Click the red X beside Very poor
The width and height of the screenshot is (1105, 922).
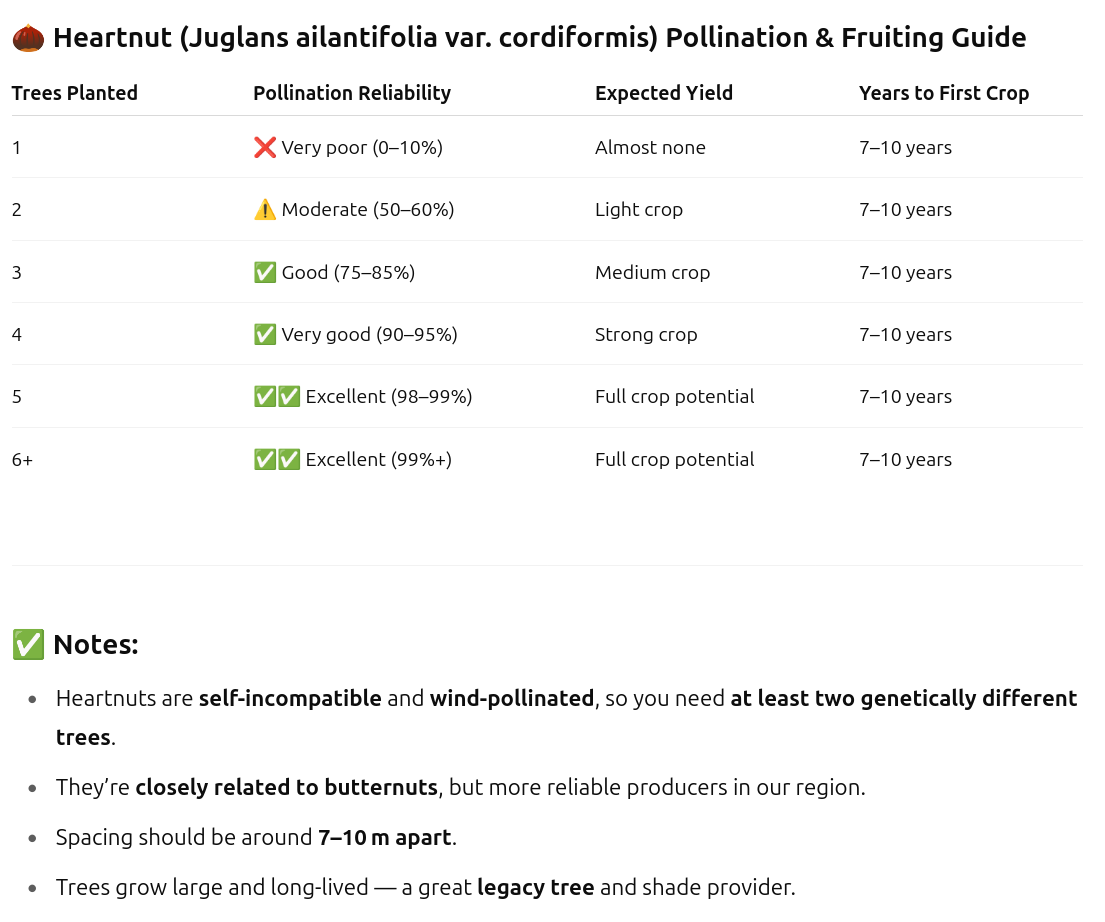pos(265,147)
